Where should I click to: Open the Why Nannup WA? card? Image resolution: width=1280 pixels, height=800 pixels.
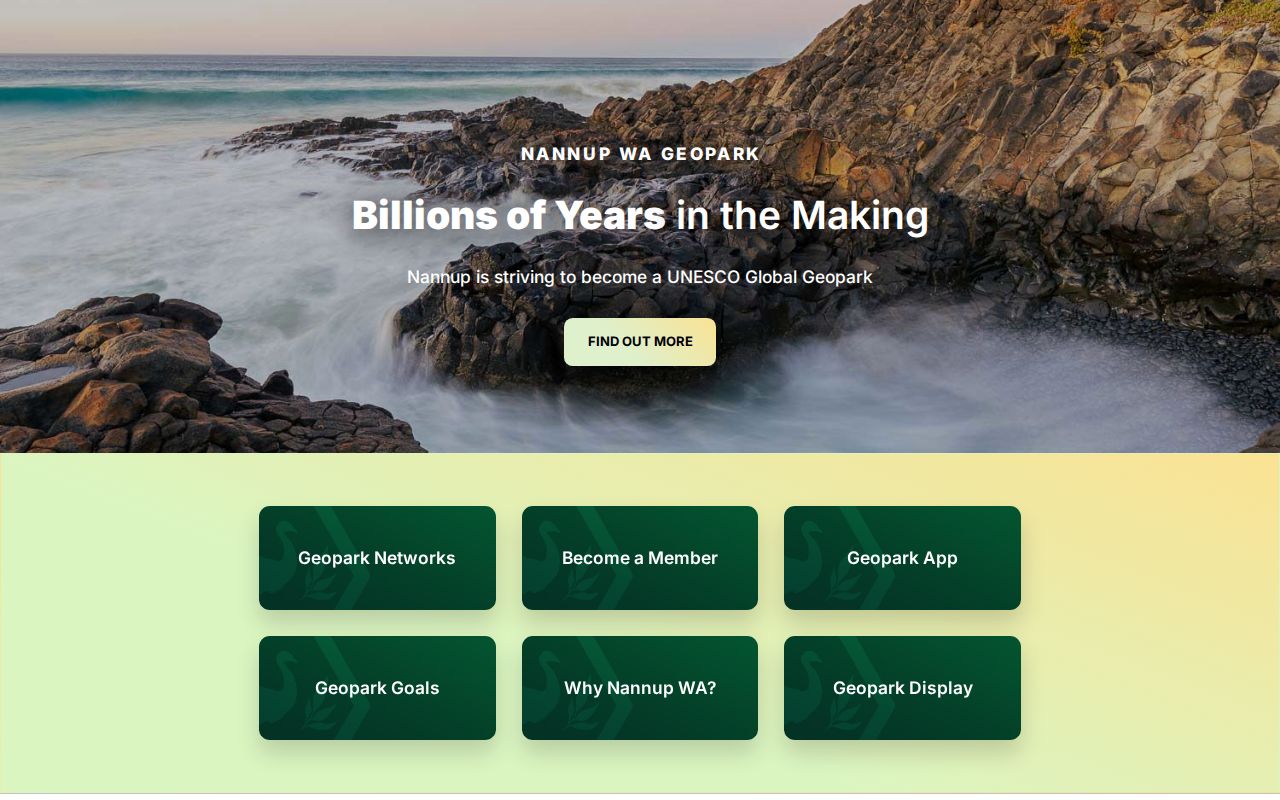(640, 688)
